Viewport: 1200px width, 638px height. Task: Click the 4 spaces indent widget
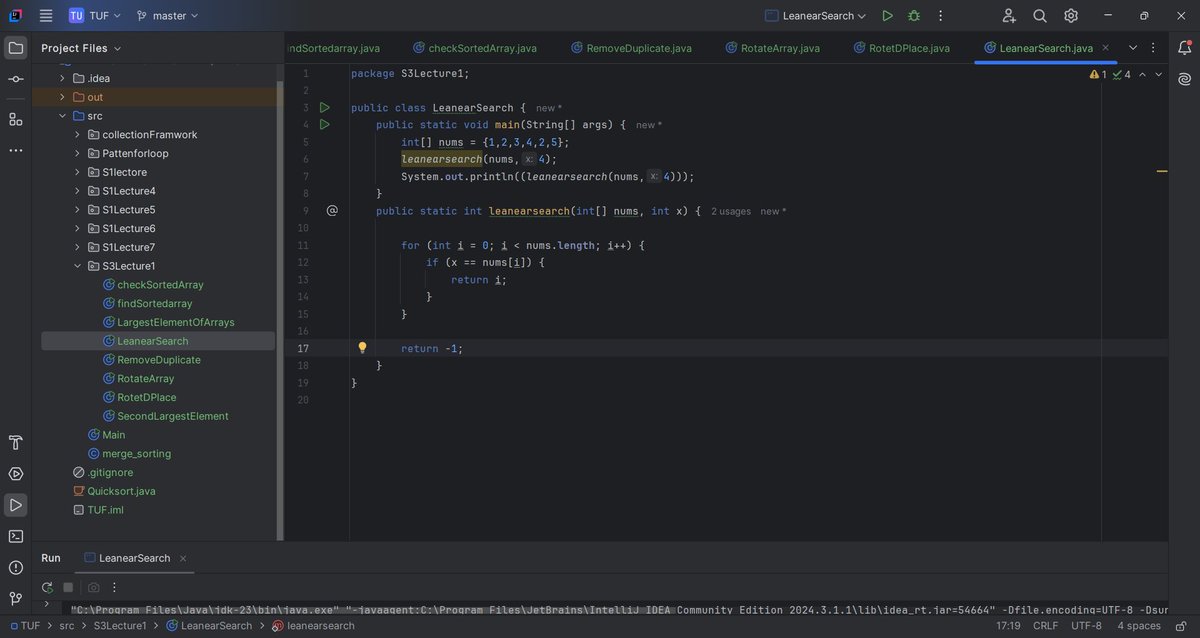click(1139, 626)
